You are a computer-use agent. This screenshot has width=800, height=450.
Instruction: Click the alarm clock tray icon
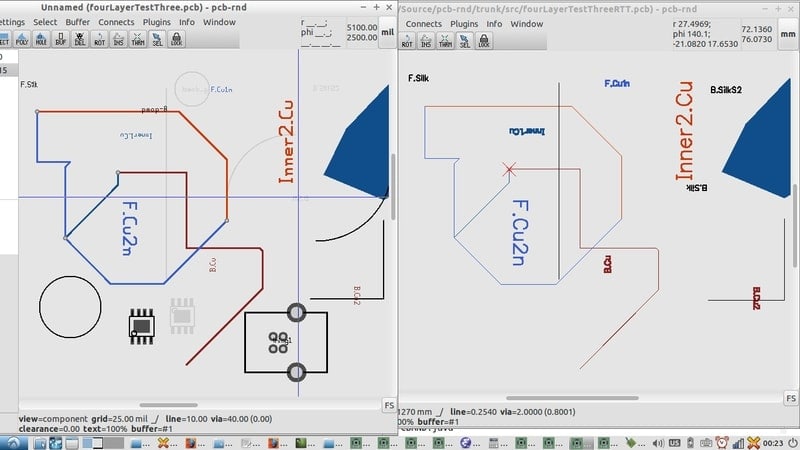click(x=722, y=443)
